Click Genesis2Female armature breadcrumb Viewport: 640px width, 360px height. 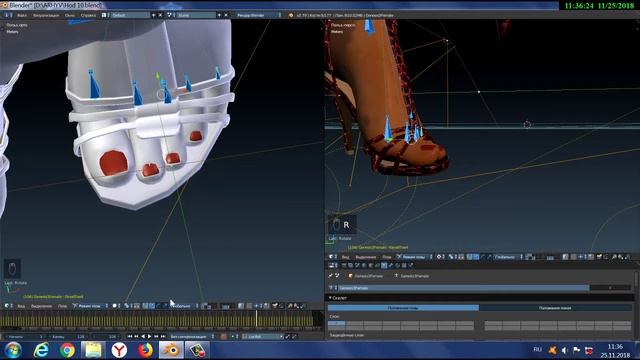pos(411,276)
